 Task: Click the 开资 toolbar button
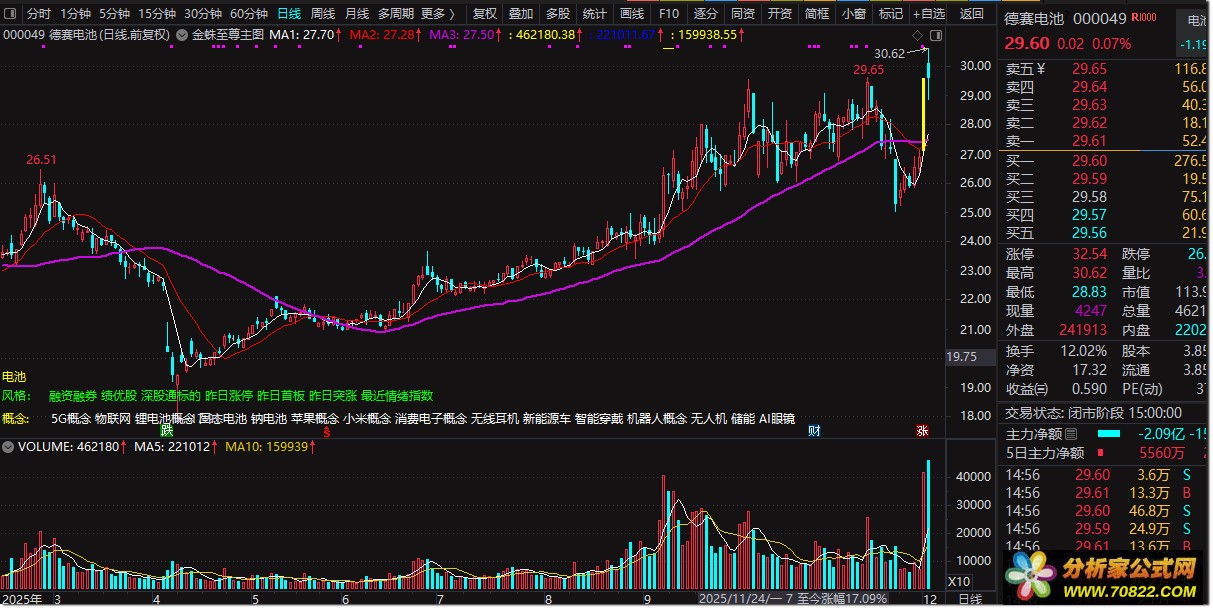point(780,14)
